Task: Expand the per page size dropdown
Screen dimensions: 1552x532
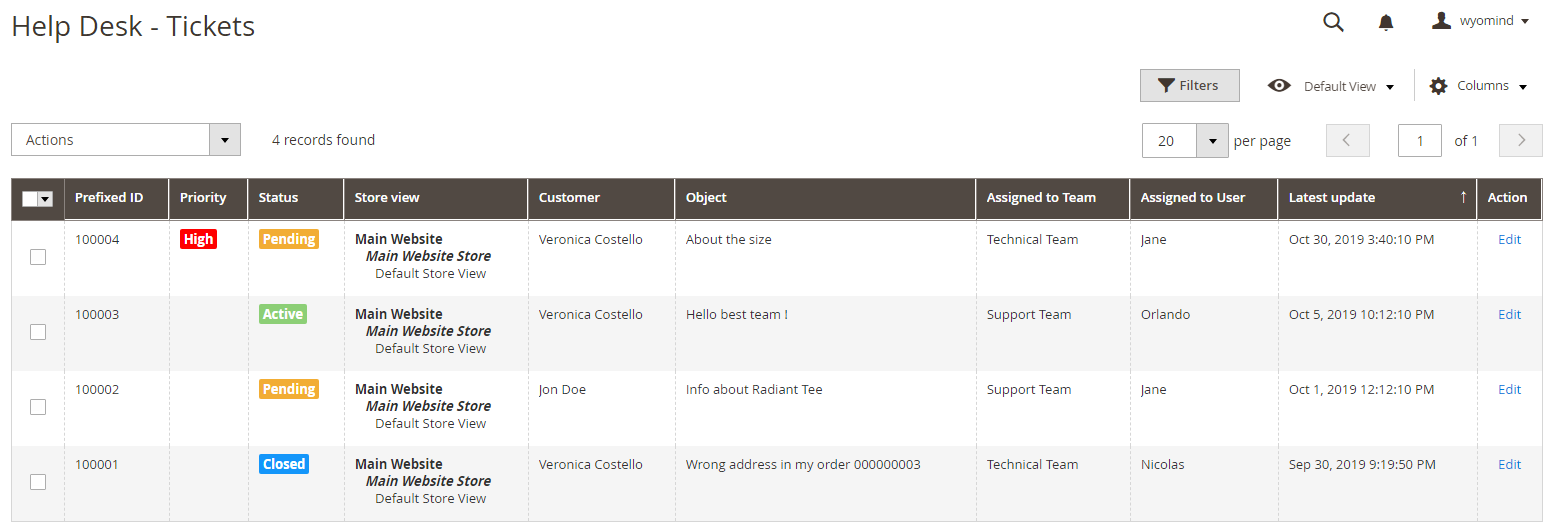Action: pos(1212,141)
